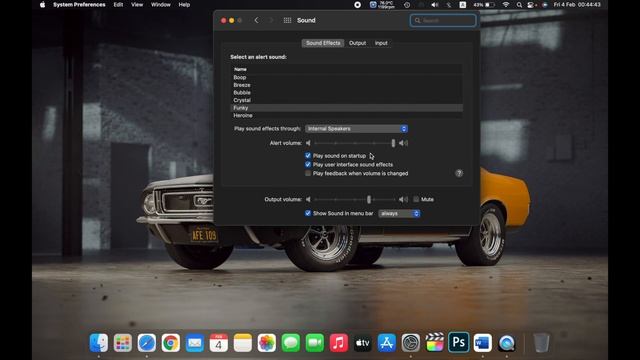Open the Window menu

tap(161, 5)
